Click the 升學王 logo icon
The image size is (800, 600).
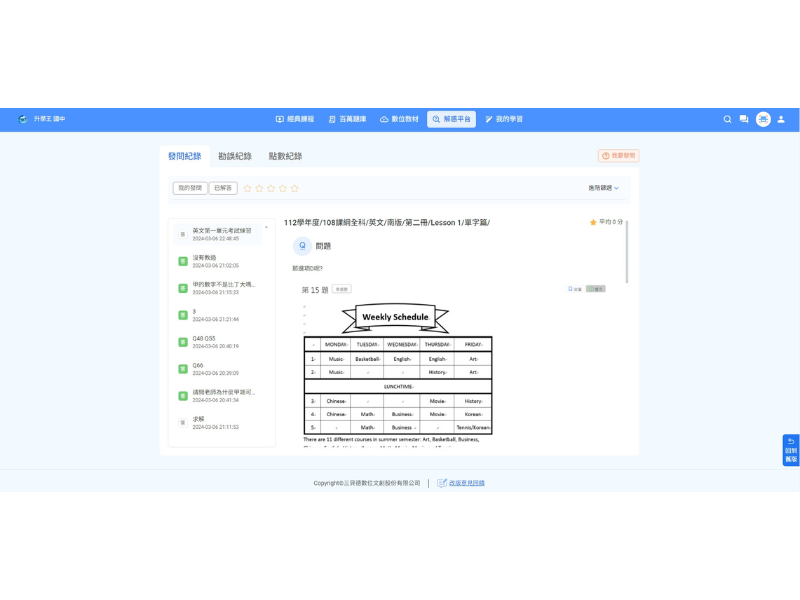[23, 119]
